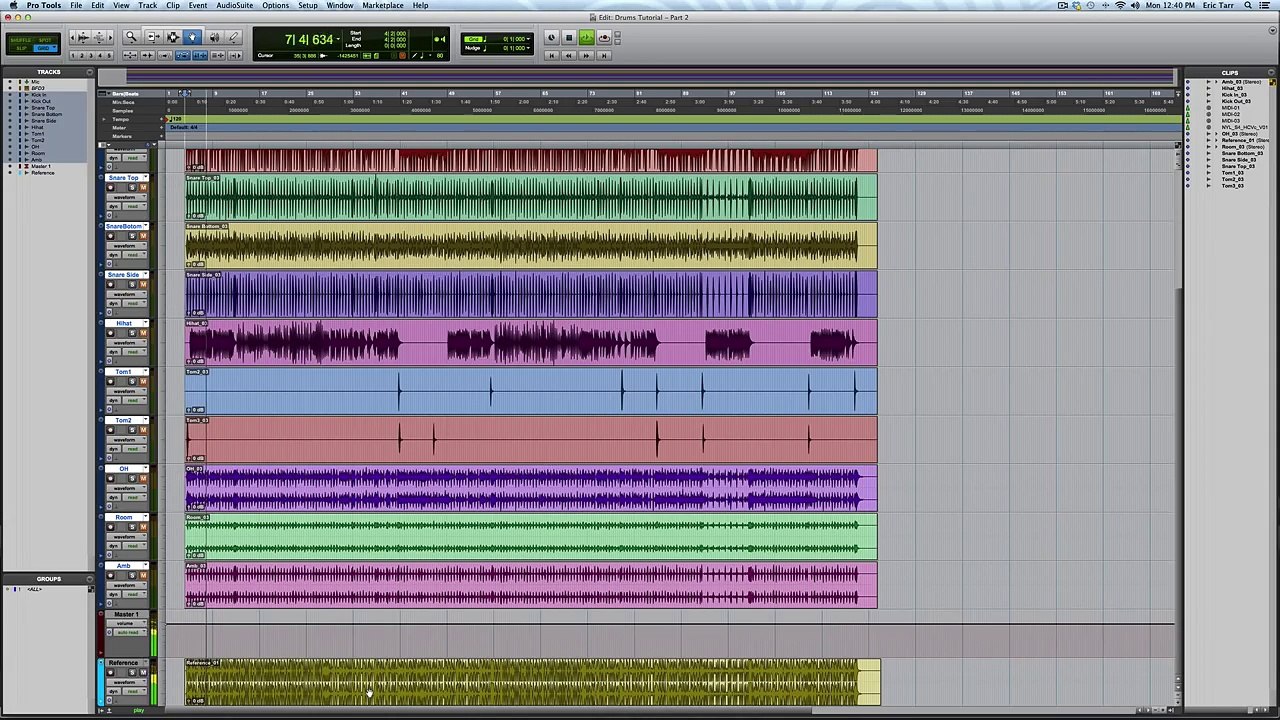Click Go to End transport button
The width and height of the screenshot is (1280, 720).
pos(604,56)
